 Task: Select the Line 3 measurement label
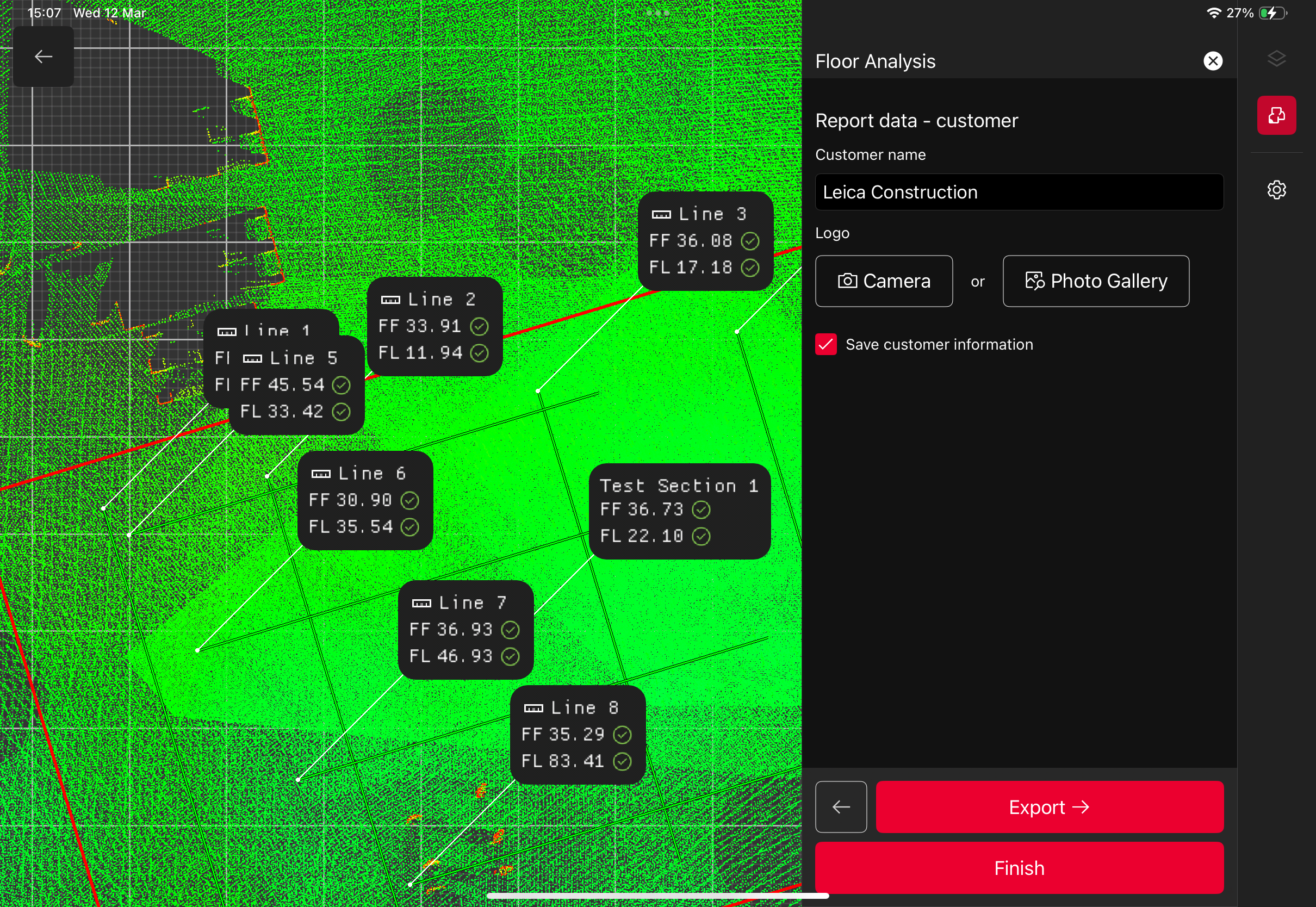pyautogui.click(x=705, y=241)
